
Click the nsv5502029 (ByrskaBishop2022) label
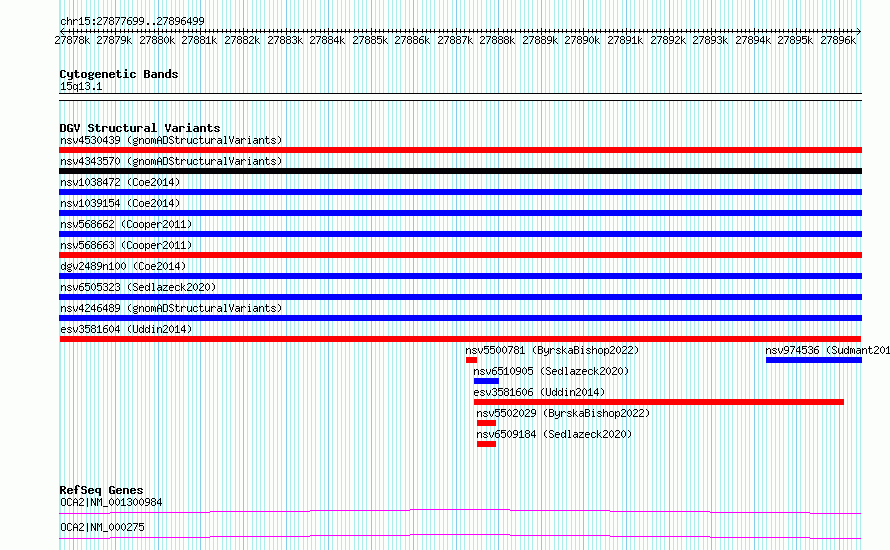pyautogui.click(x=563, y=413)
